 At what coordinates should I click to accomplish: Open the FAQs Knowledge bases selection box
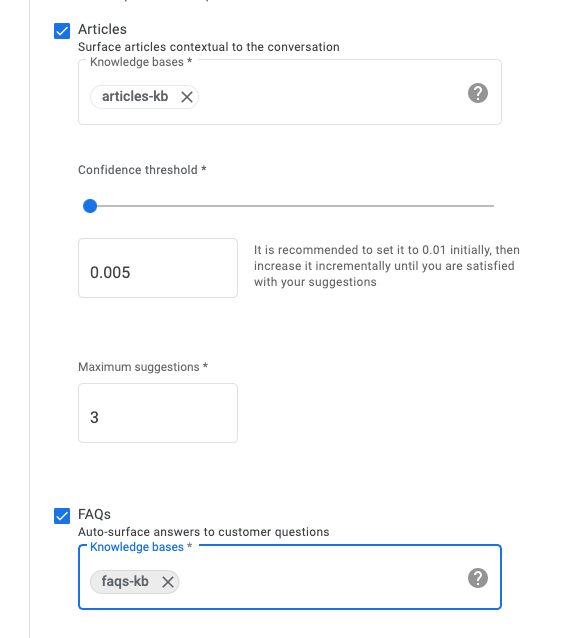[290, 577]
